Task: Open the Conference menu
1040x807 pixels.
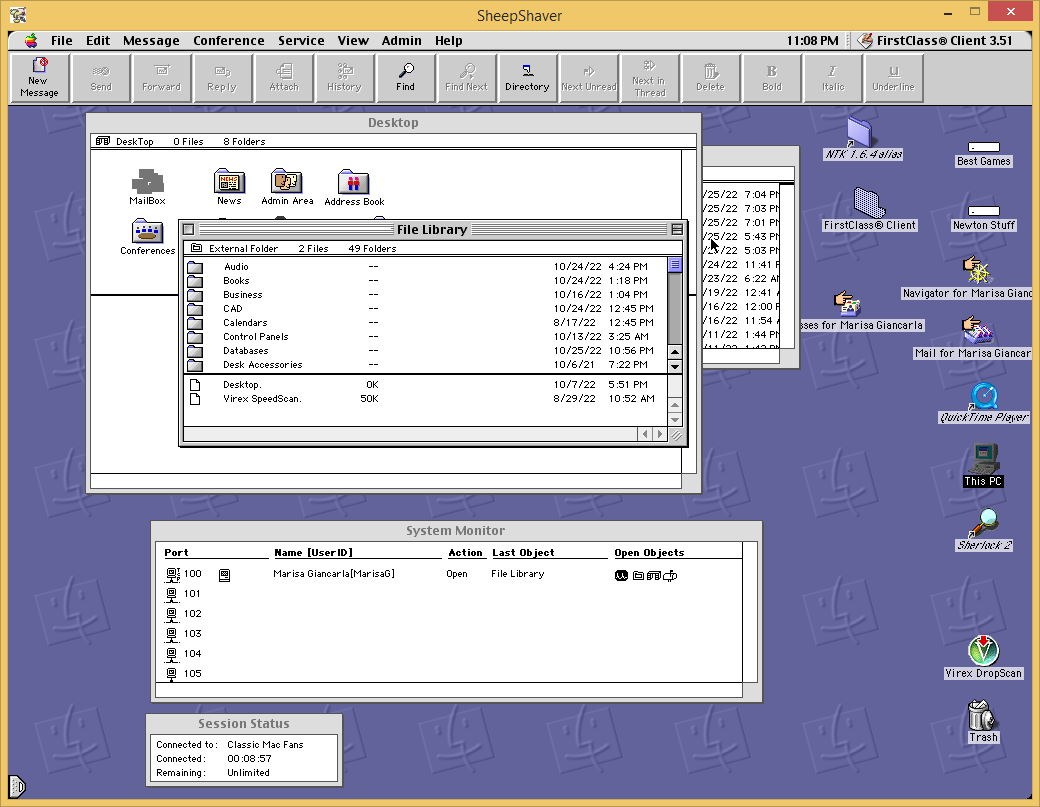Action: (x=229, y=40)
